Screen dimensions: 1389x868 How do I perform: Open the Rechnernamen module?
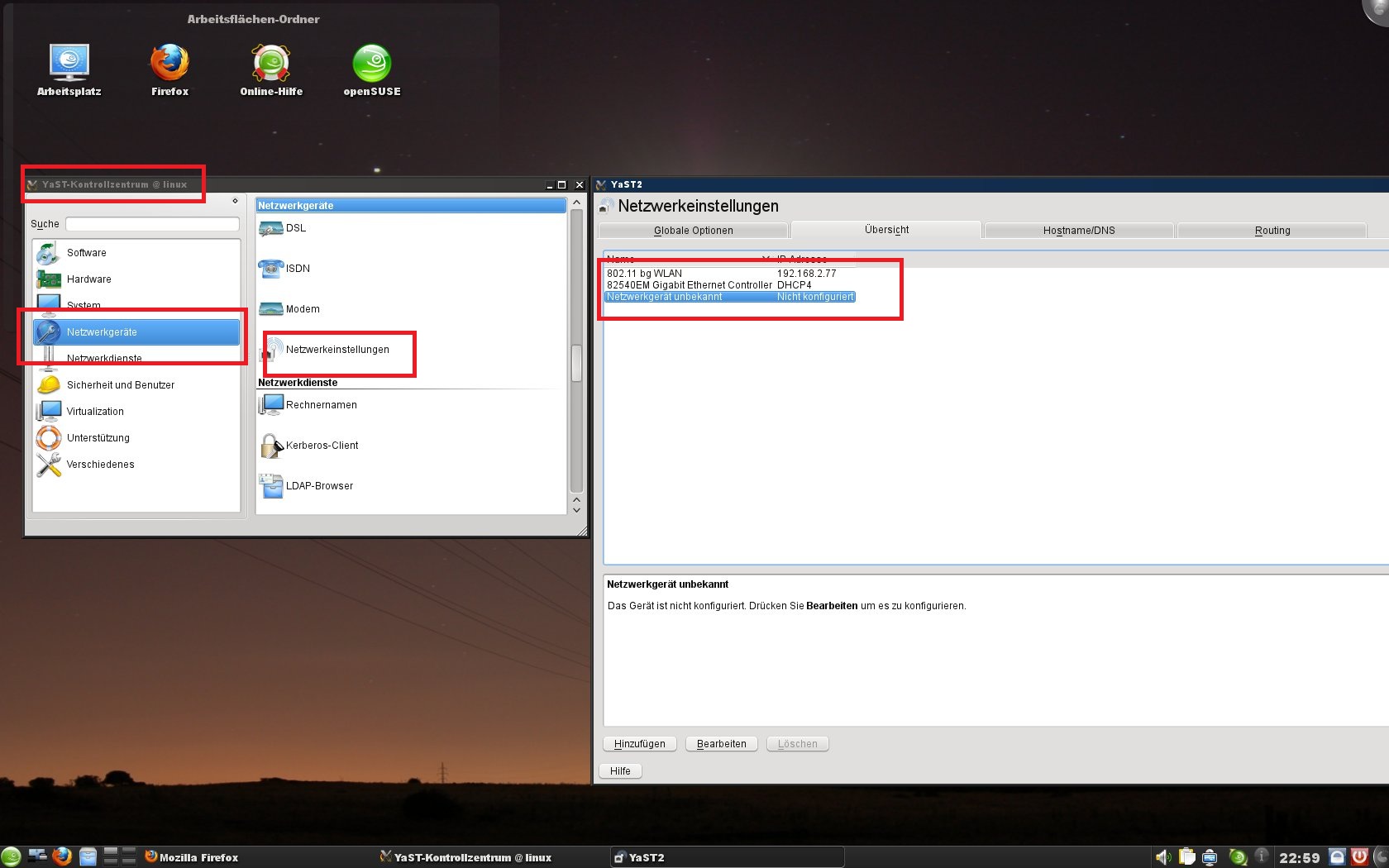[308, 405]
